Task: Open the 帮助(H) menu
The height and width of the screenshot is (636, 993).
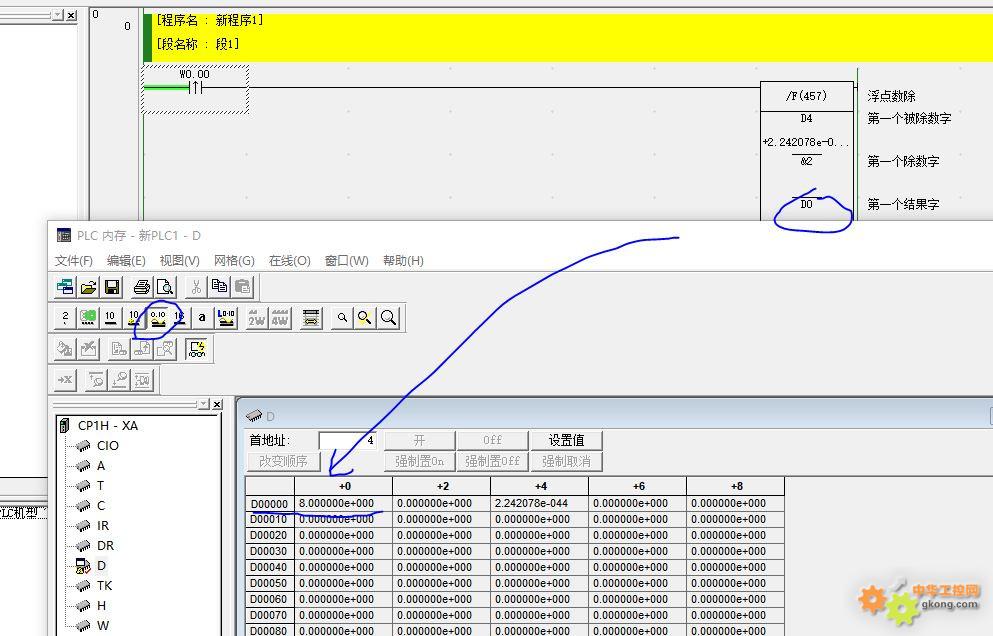Action: (403, 260)
